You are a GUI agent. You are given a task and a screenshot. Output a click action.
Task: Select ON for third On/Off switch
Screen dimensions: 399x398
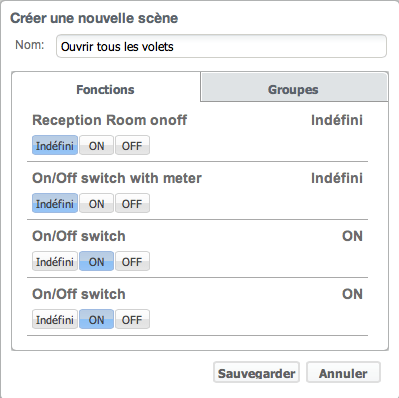pyautogui.click(x=96, y=261)
